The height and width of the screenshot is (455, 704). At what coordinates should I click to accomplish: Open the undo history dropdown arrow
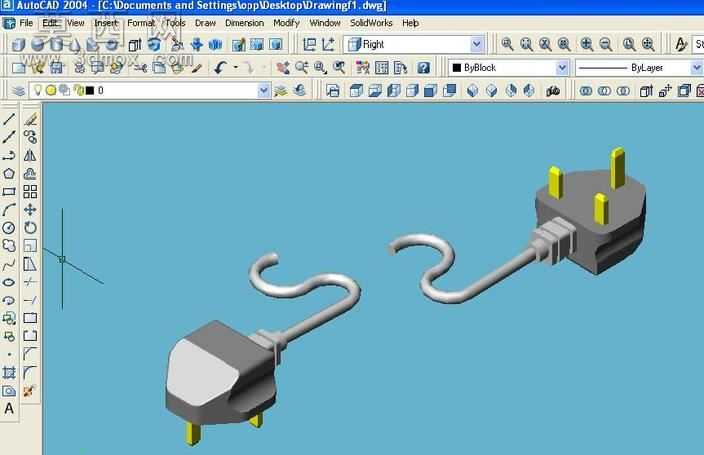click(235, 67)
